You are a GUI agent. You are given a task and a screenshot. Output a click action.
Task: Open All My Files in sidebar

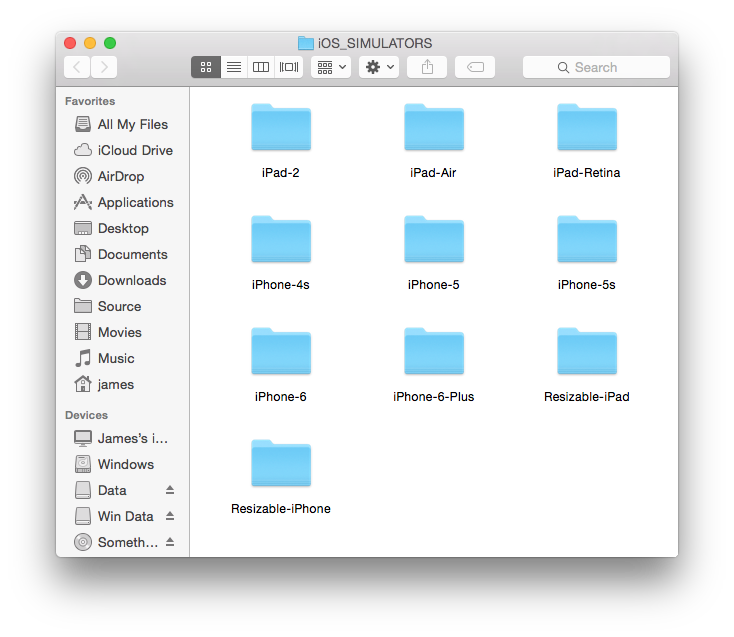click(x=123, y=124)
